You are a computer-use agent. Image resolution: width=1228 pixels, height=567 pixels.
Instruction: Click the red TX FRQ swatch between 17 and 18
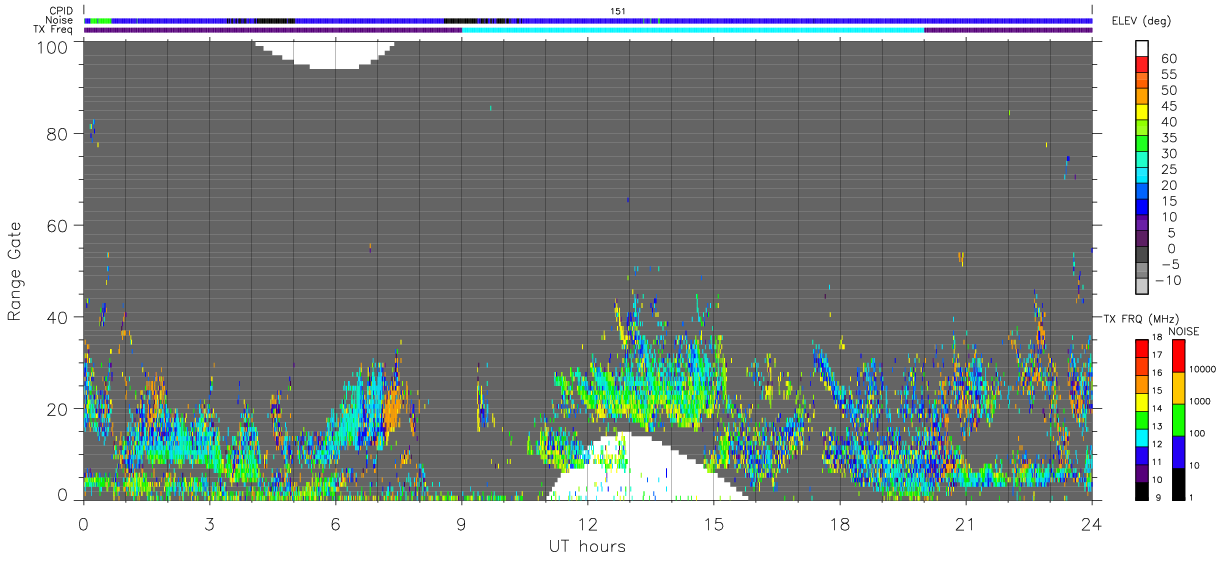pyautogui.click(x=1141, y=346)
